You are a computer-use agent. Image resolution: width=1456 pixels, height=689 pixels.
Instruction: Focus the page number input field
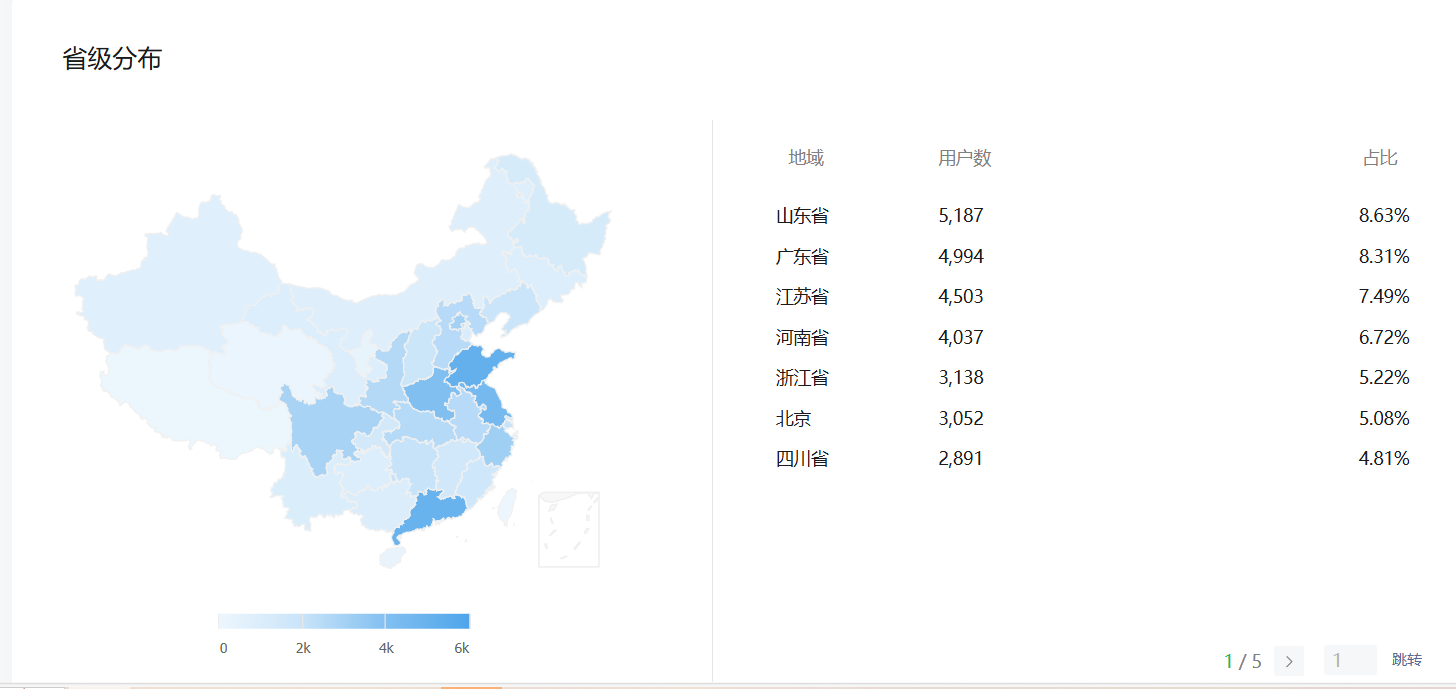pyautogui.click(x=1349, y=660)
